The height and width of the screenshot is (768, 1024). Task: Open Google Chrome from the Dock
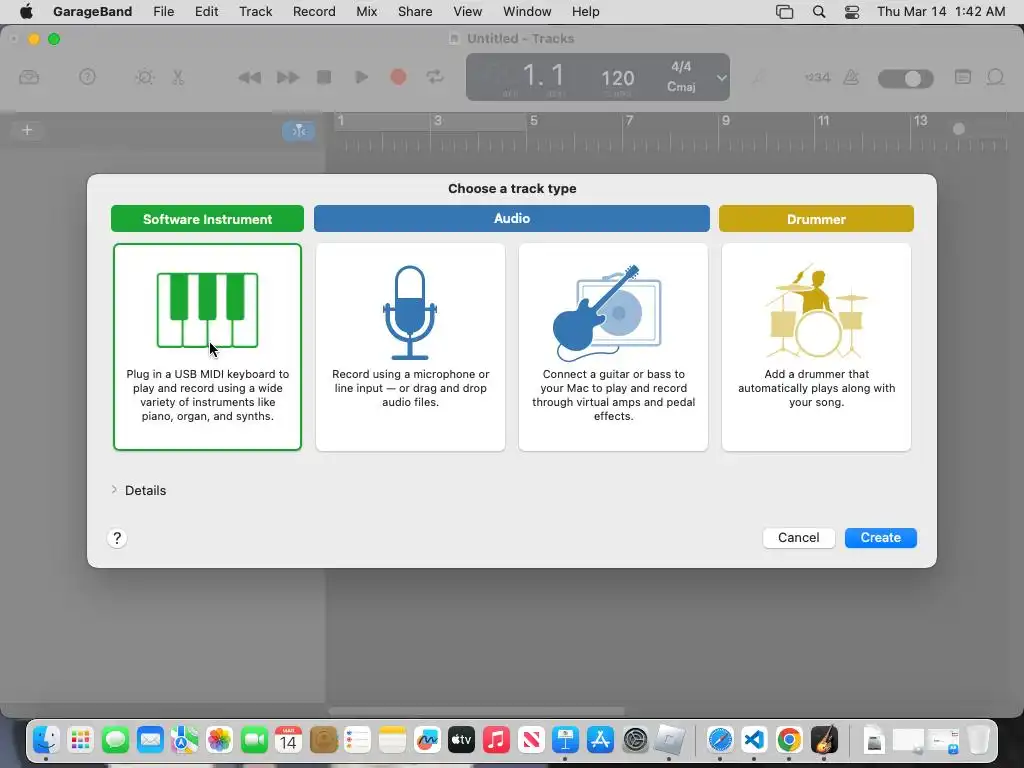click(789, 740)
